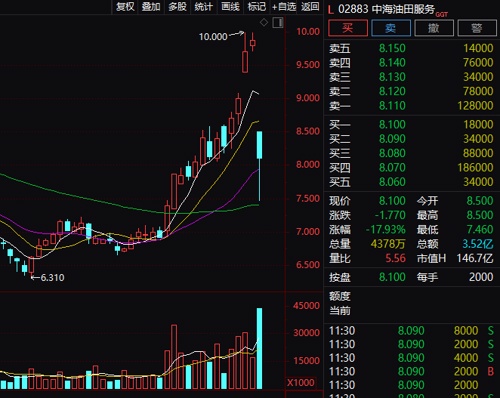
Task: Click the 6.310 low price annotation
Action: (52, 277)
